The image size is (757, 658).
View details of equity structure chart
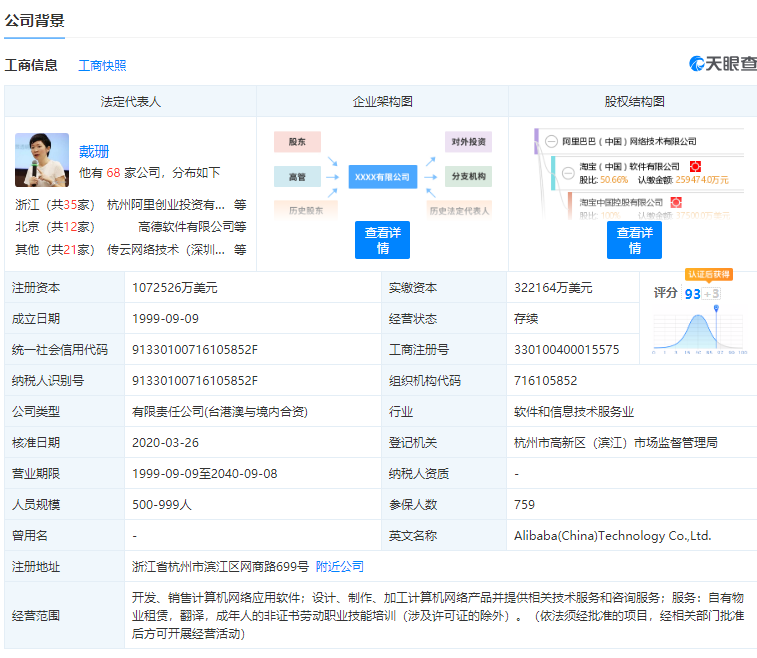pos(634,240)
